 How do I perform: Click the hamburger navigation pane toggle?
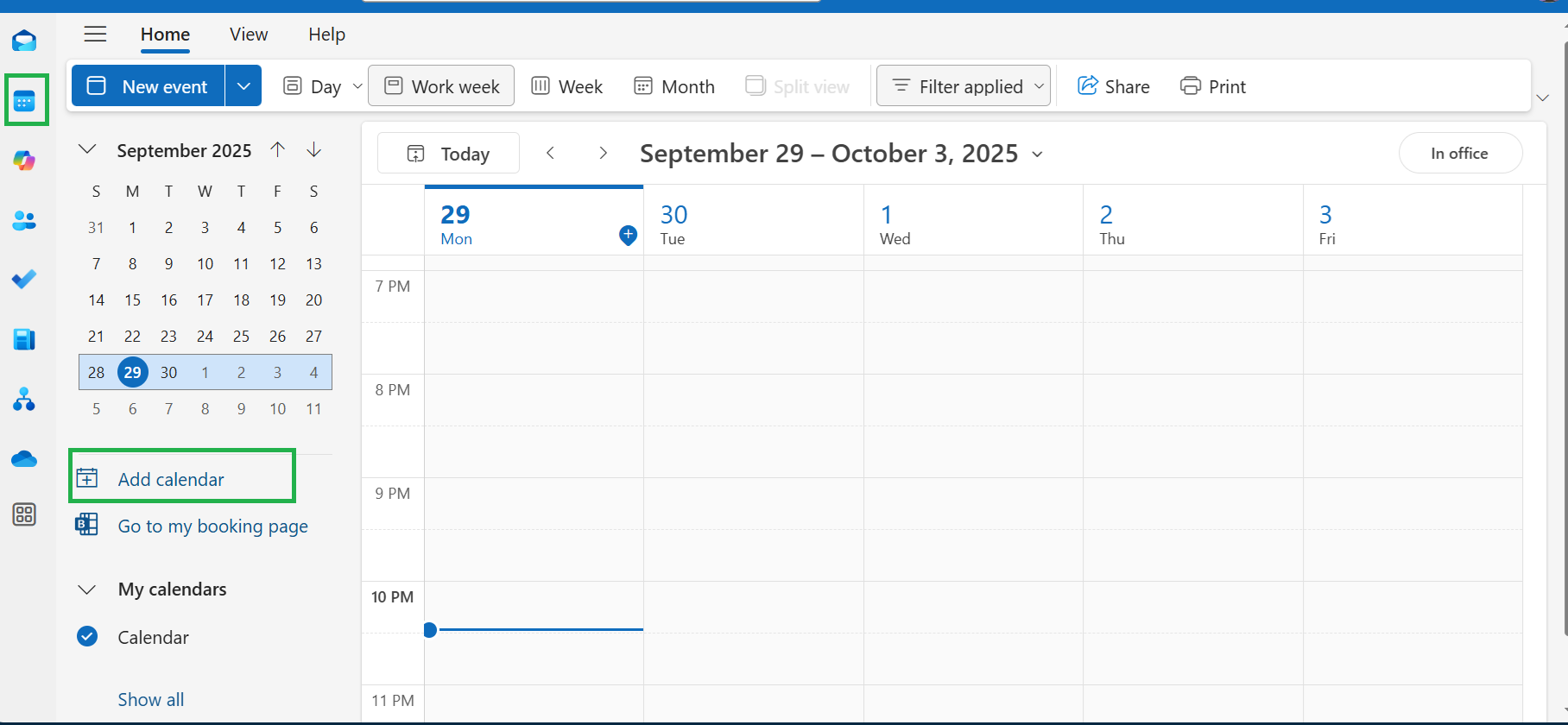coord(95,35)
